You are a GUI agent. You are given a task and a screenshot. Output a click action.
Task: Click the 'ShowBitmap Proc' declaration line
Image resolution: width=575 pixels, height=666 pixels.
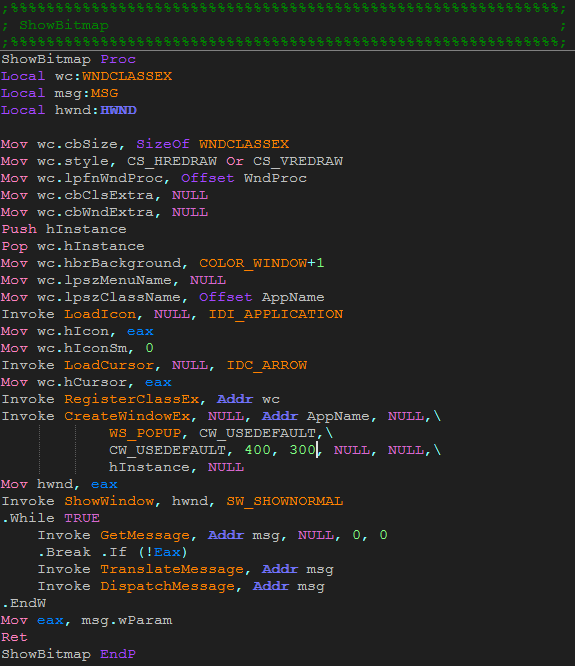point(68,59)
